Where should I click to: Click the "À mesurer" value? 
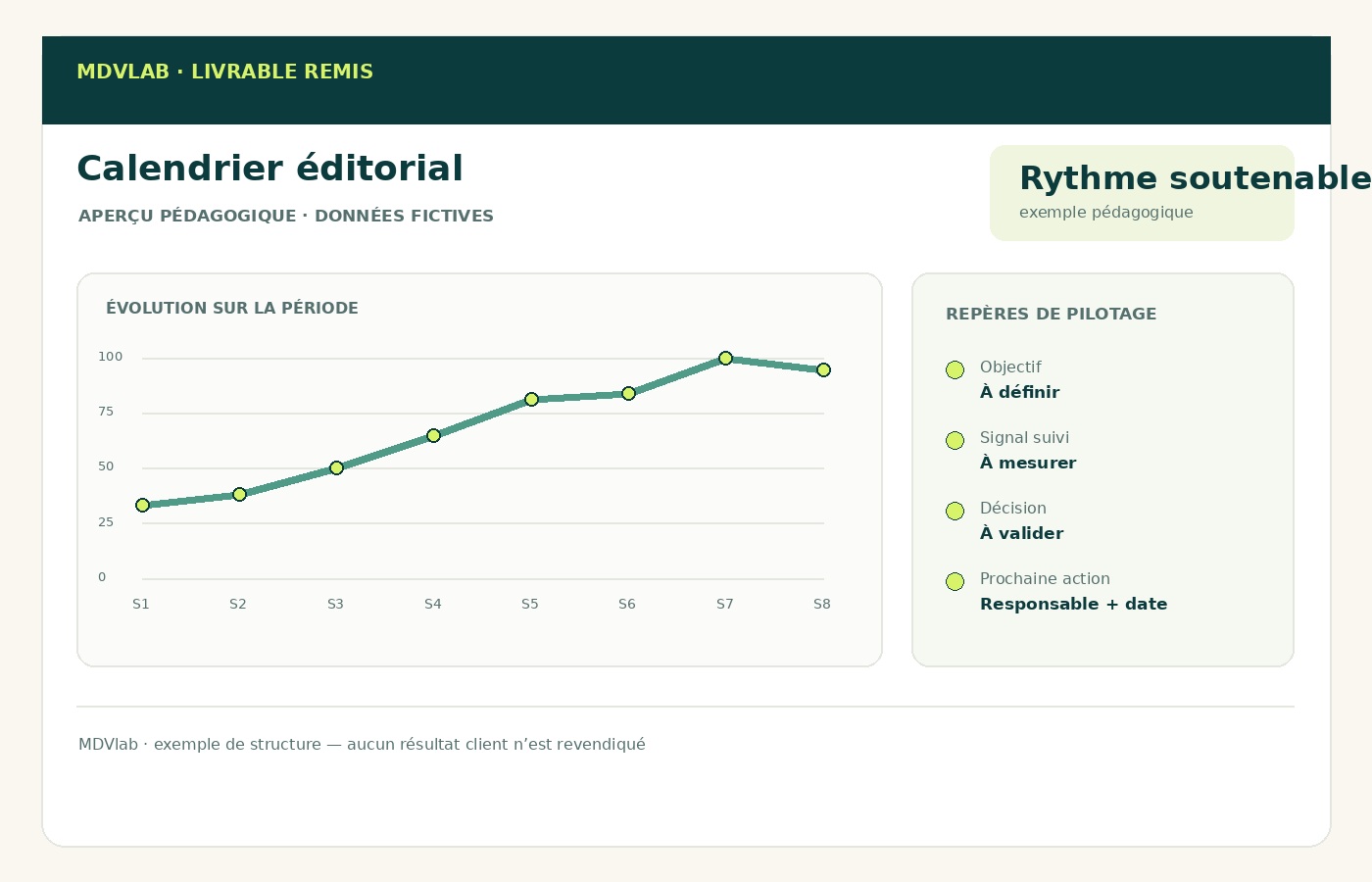[1028, 463]
